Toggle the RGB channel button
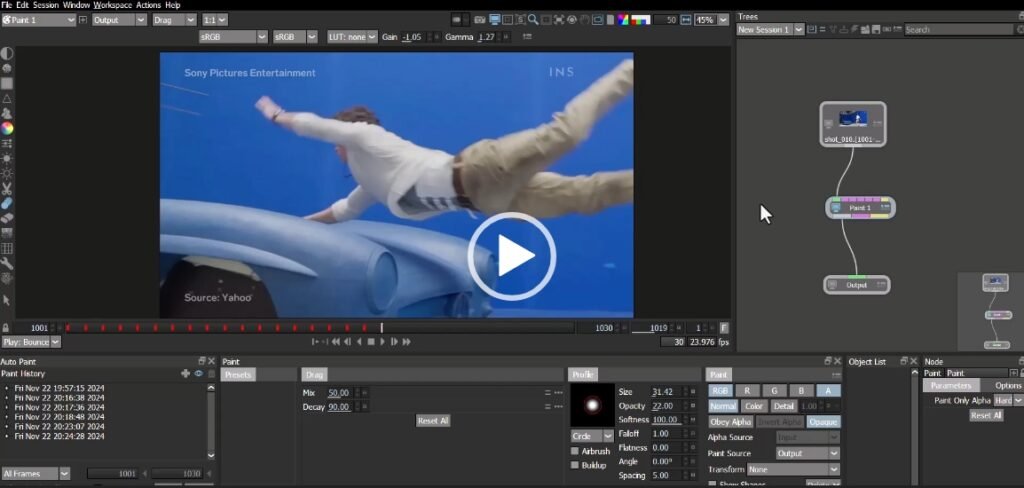The height and width of the screenshot is (488, 1024). (x=720, y=391)
